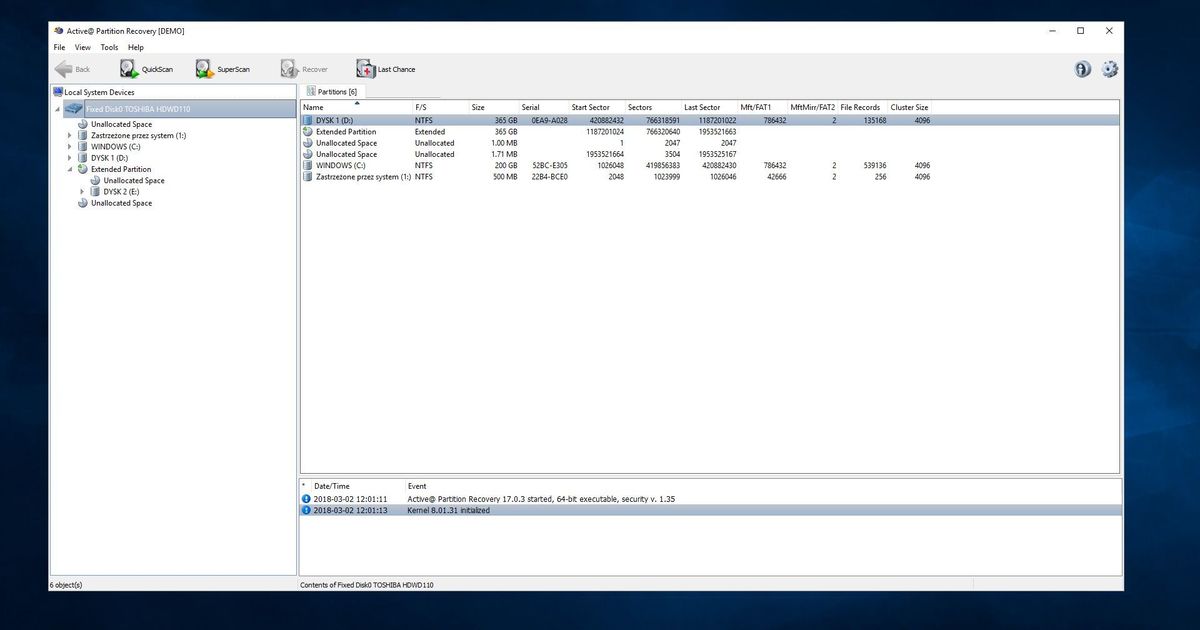Open the Help menu
The image size is (1200, 630).
pyautogui.click(x=136, y=47)
